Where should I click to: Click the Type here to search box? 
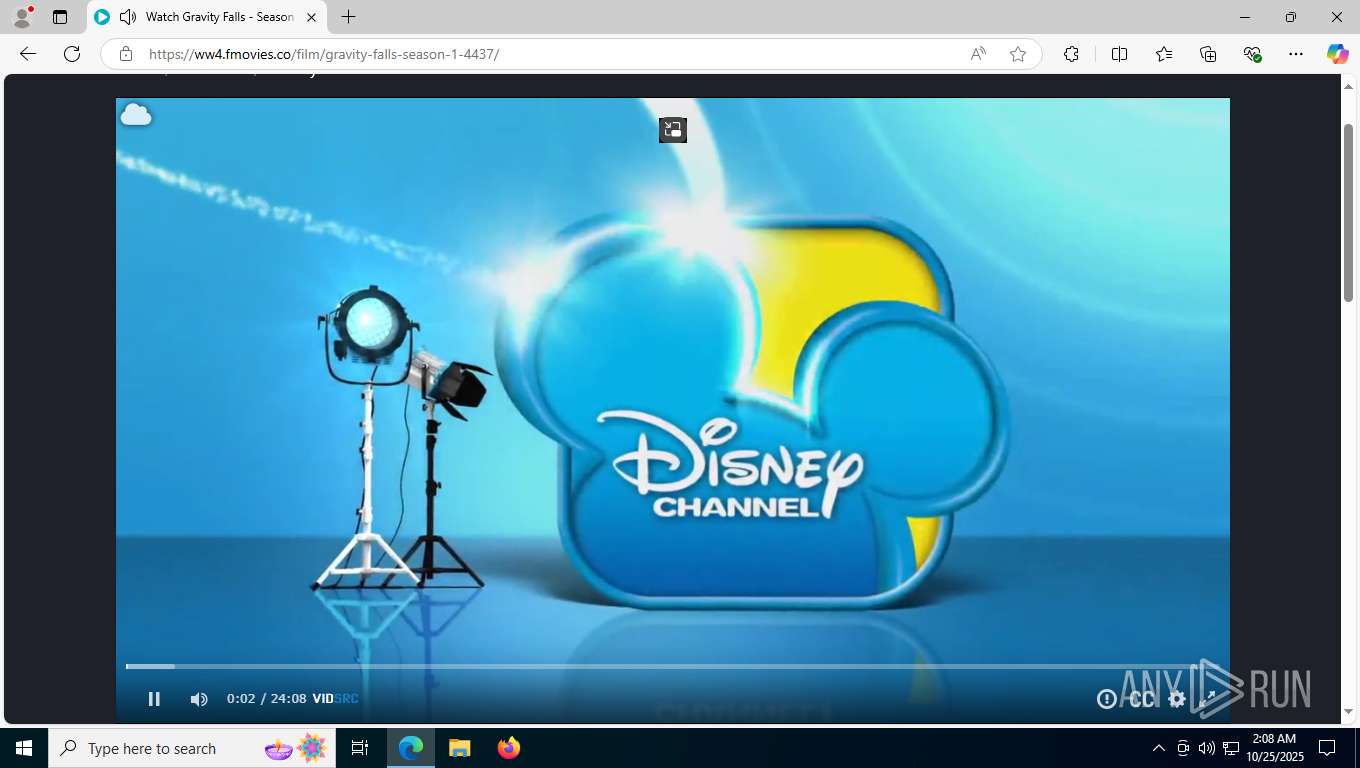(x=190, y=748)
